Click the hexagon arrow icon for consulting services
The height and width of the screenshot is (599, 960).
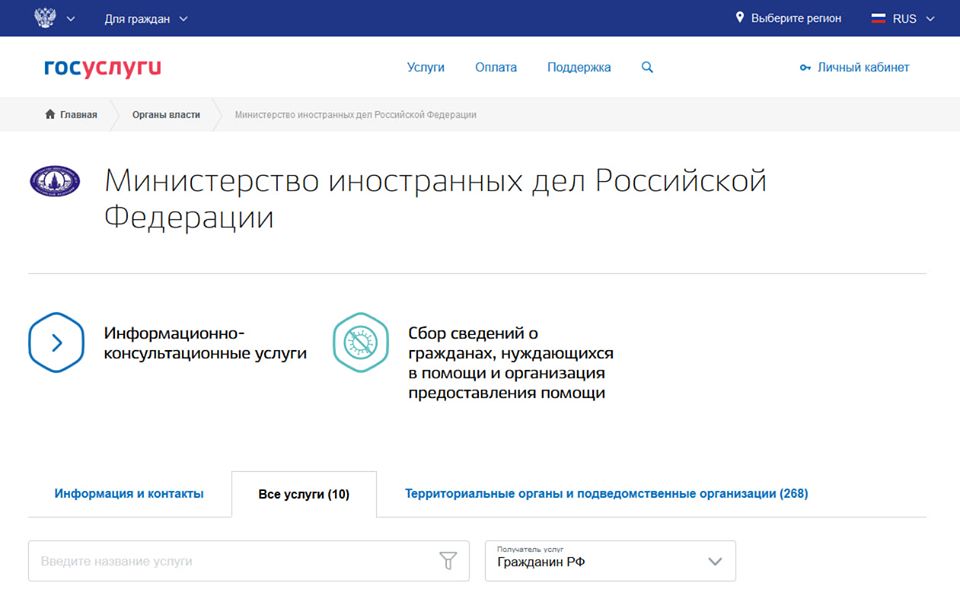pyautogui.click(x=56, y=342)
